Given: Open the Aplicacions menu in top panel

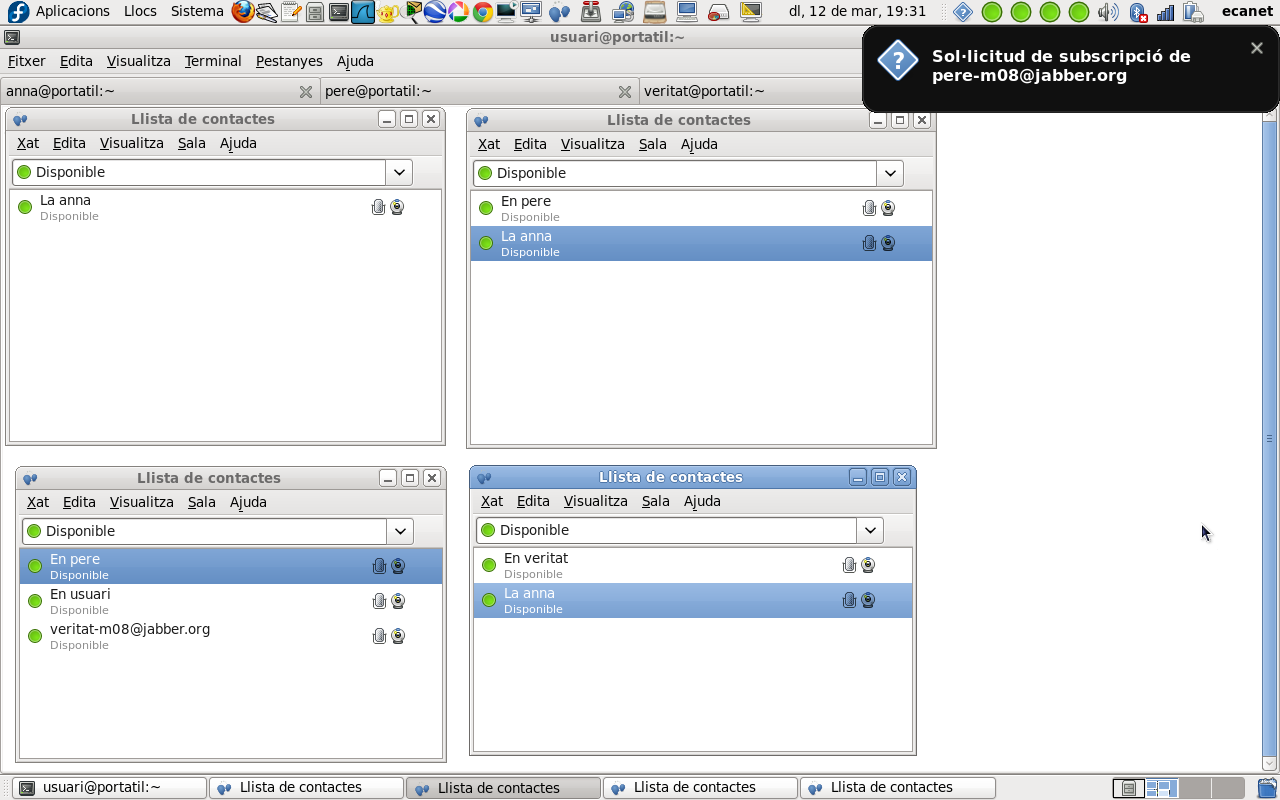Looking at the screenshot, I should (72, 11).
